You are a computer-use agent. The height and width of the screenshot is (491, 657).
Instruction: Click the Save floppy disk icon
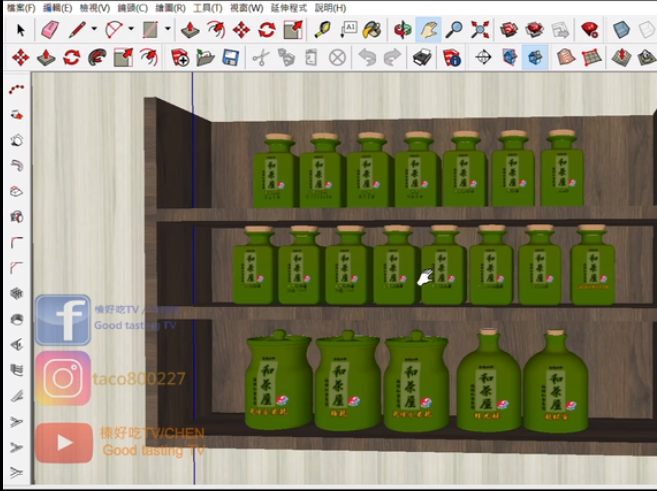231,57
